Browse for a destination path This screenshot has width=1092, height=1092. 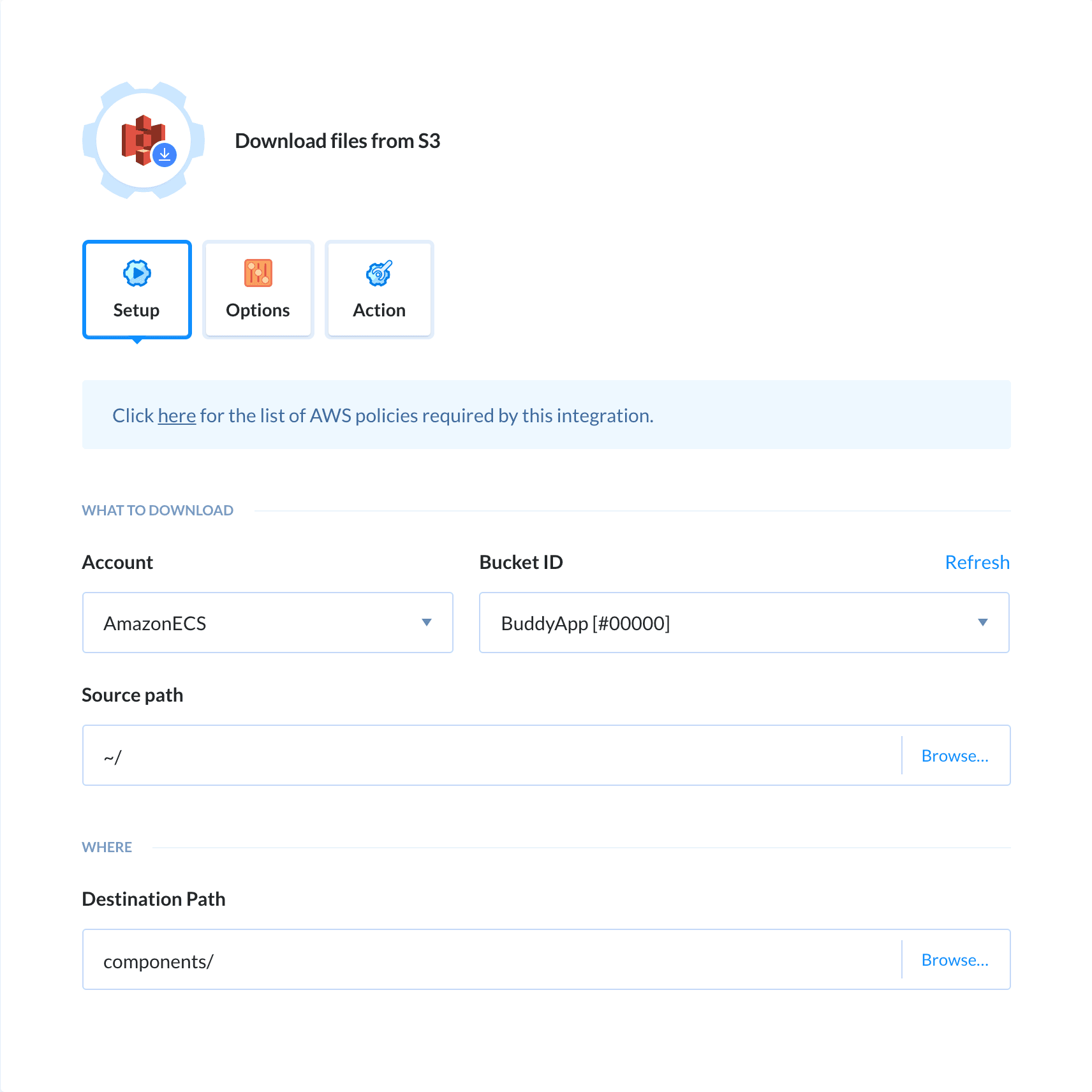(x=955, y=959)
